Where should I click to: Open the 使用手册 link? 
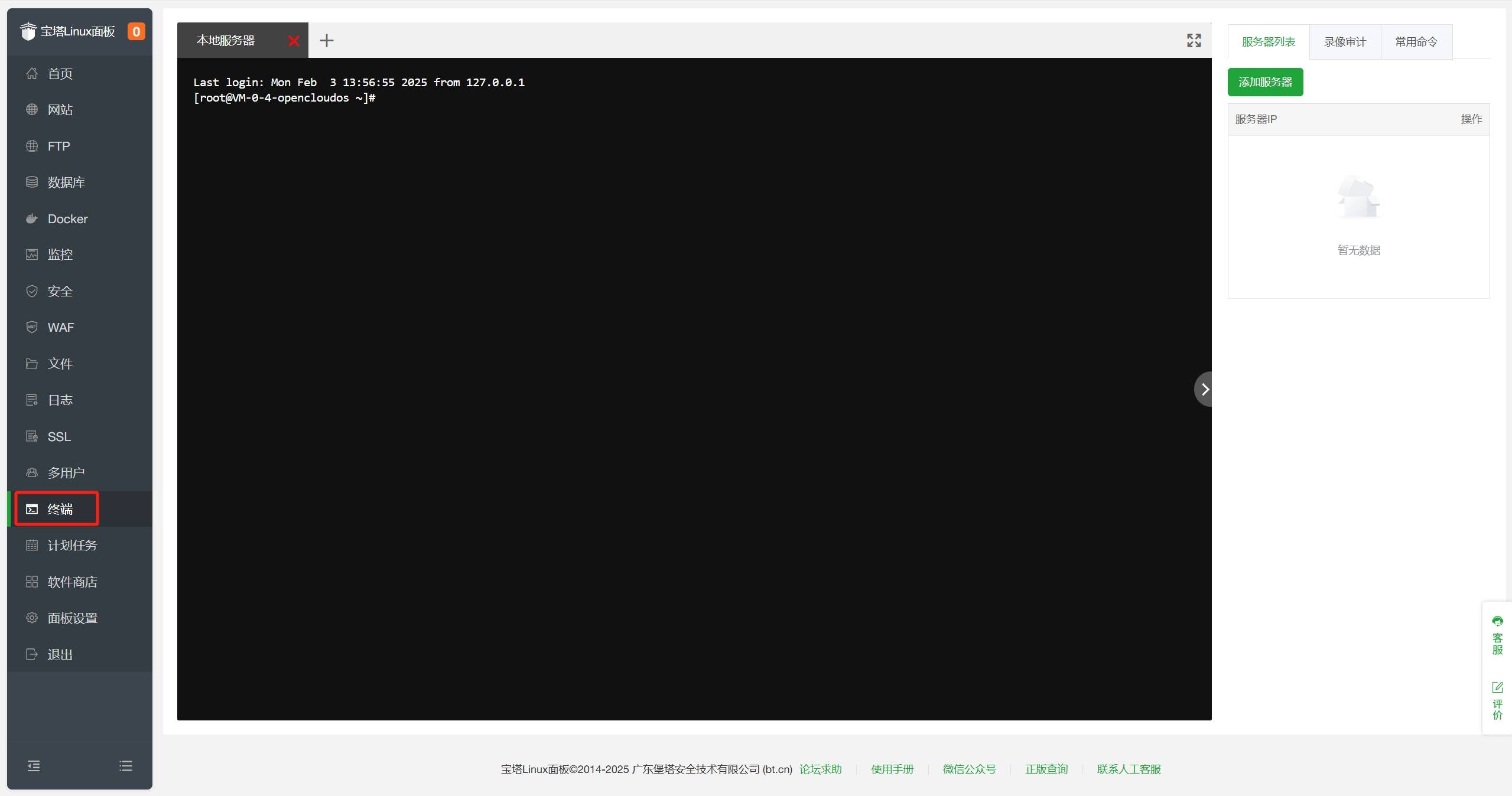tap(892, 769)
